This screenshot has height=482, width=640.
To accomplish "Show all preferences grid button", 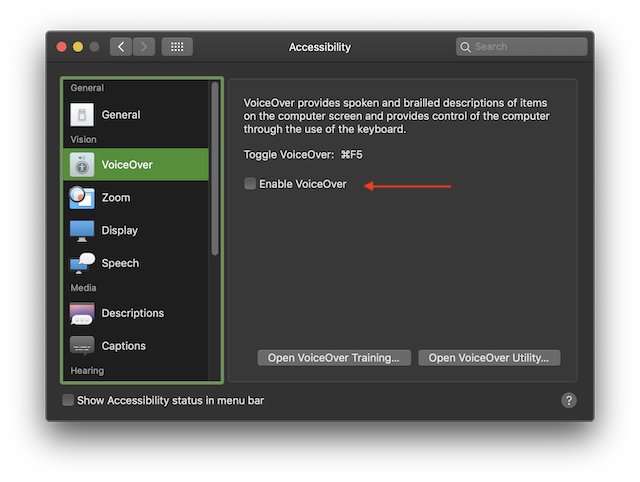I will [177, 47].
